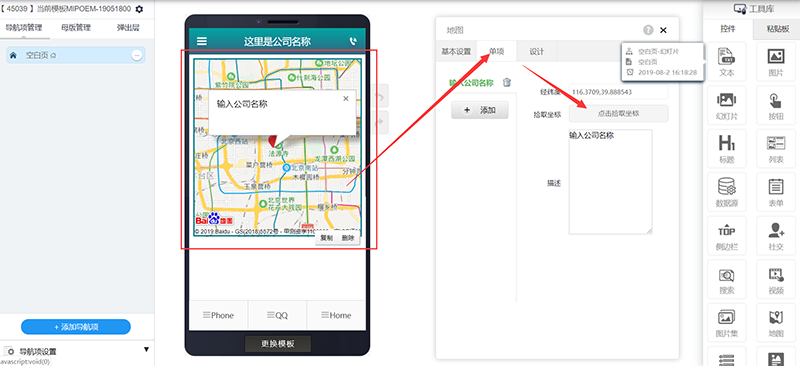Select the 标题 heading widget icon

tap(727, 149)
